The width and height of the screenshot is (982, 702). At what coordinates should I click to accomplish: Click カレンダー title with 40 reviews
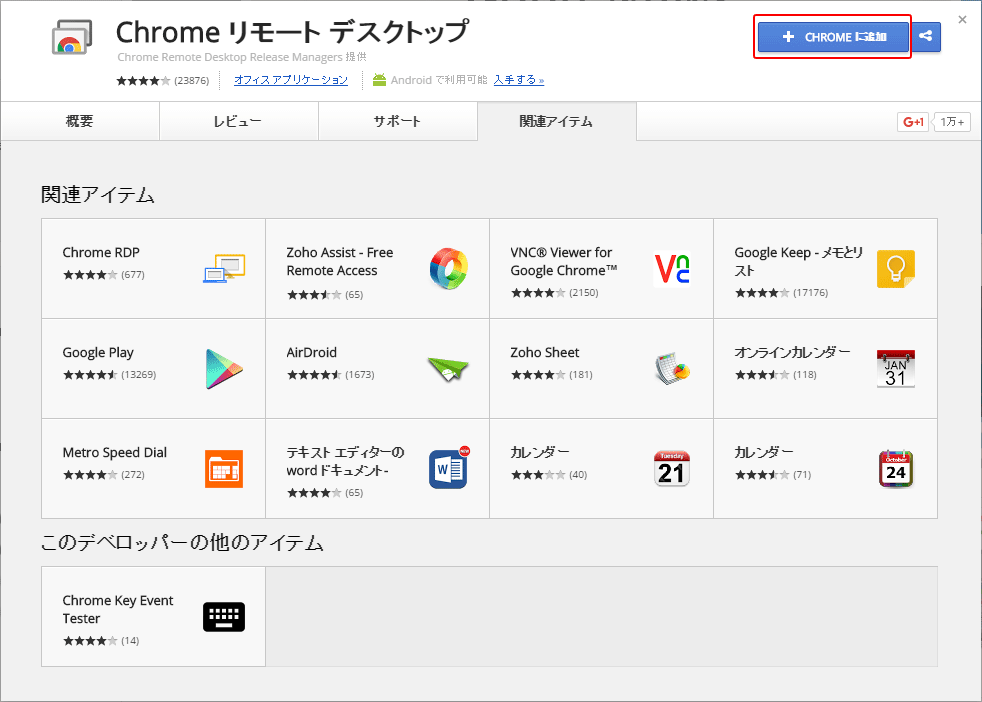point(540,452)
